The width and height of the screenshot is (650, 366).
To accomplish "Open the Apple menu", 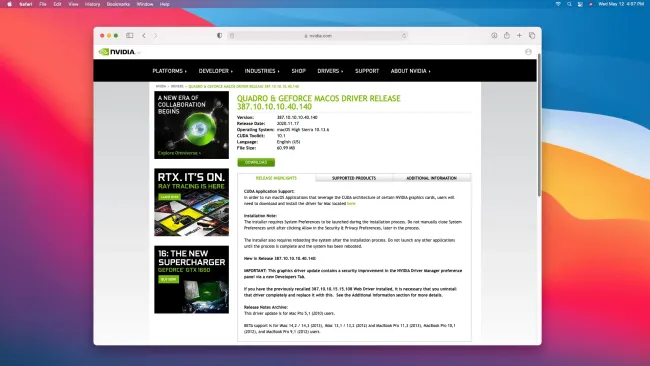I will click(9, 4).
